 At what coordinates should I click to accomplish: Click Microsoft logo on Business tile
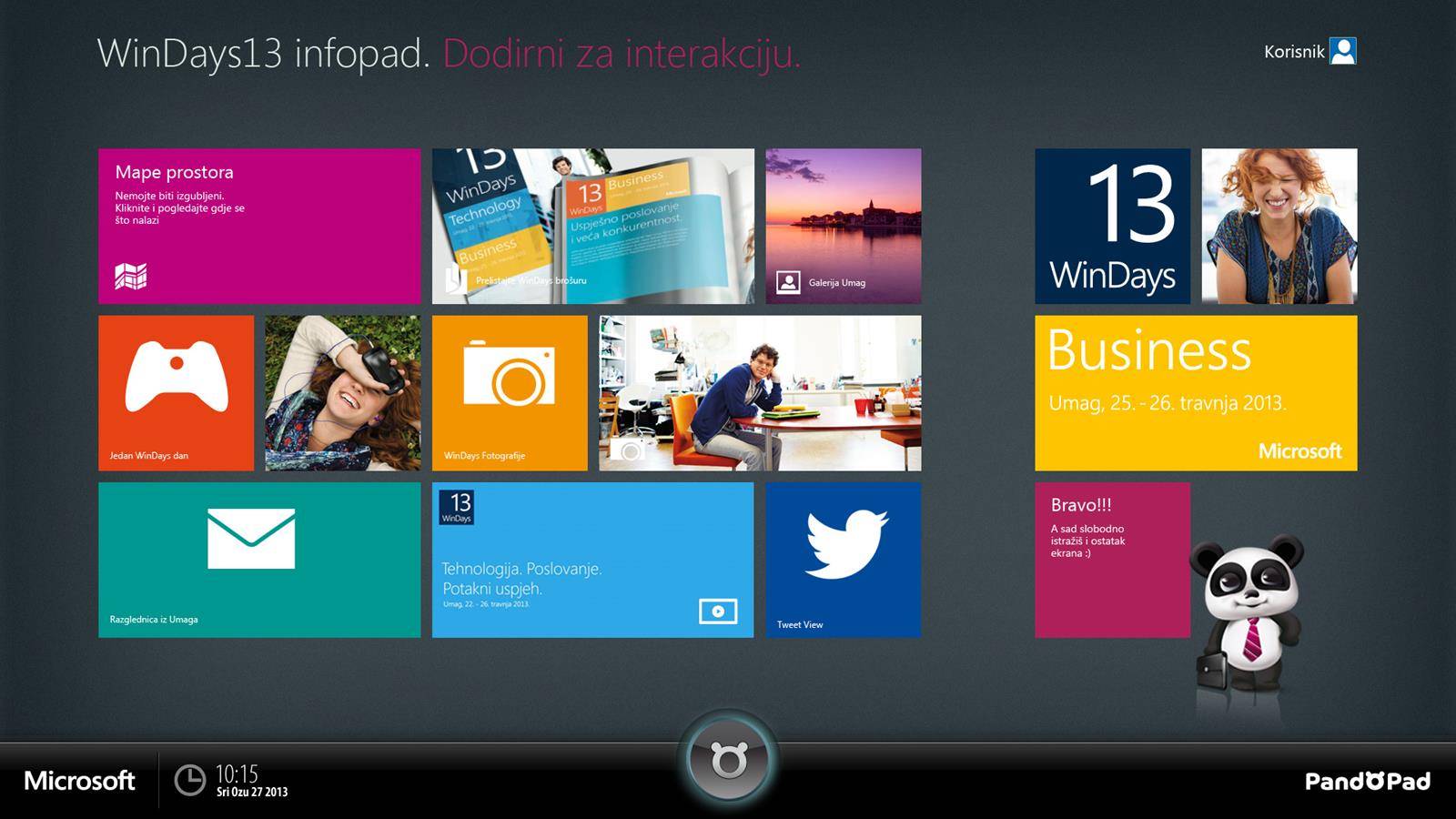point(1299,451)
